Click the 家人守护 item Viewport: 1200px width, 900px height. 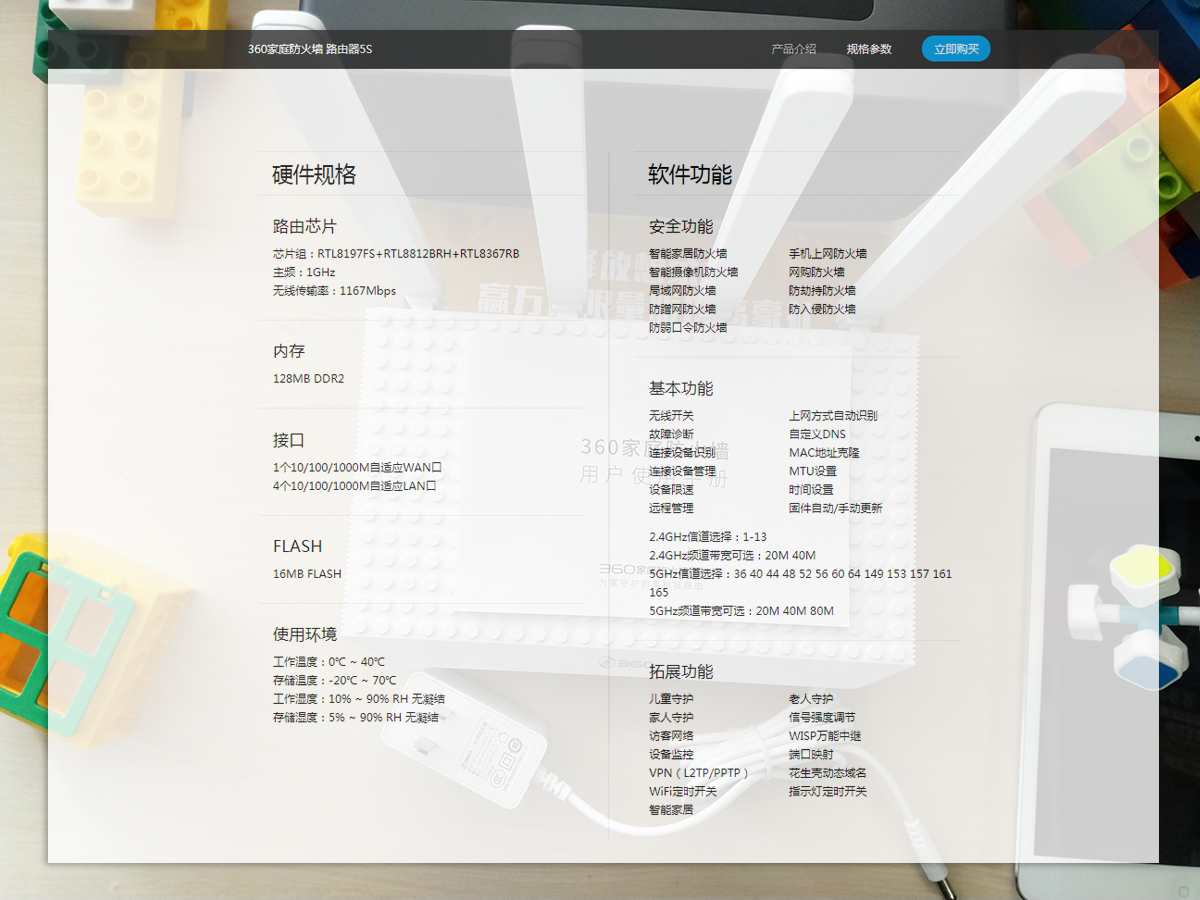click(x=671, y=718)
